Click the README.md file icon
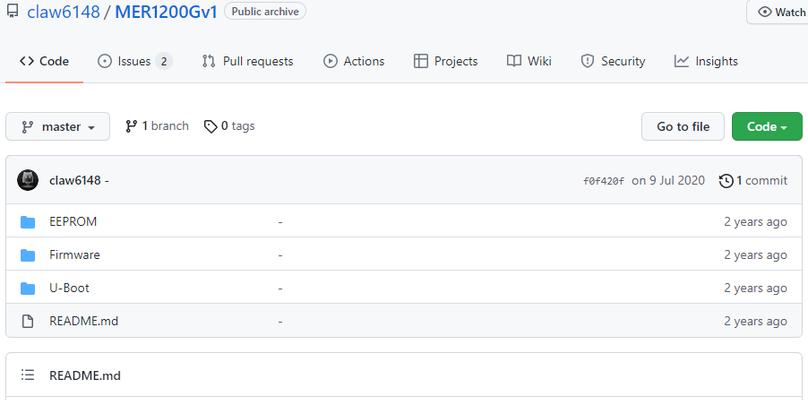The height and width of the screenshot is (400, 808). tap(28, 321)
